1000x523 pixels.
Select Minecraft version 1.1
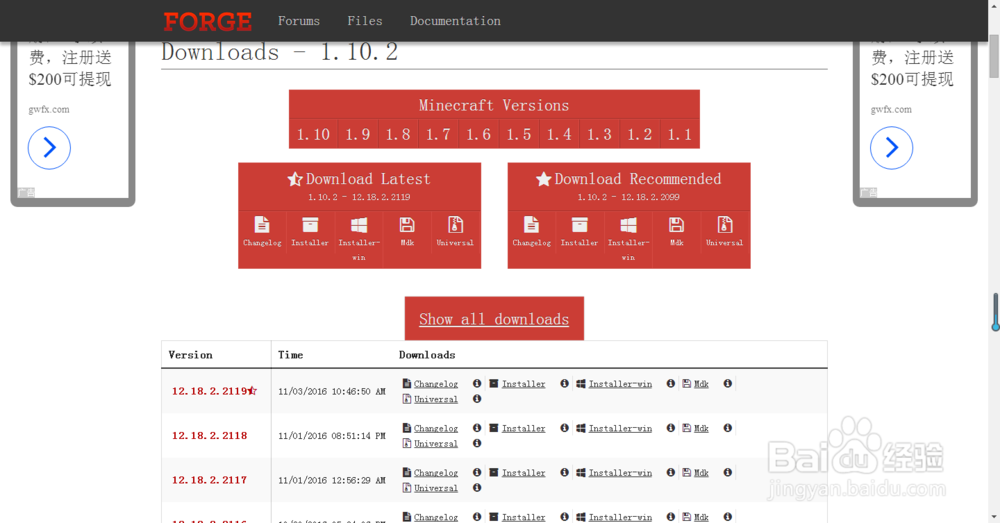[x=680, y=135]
